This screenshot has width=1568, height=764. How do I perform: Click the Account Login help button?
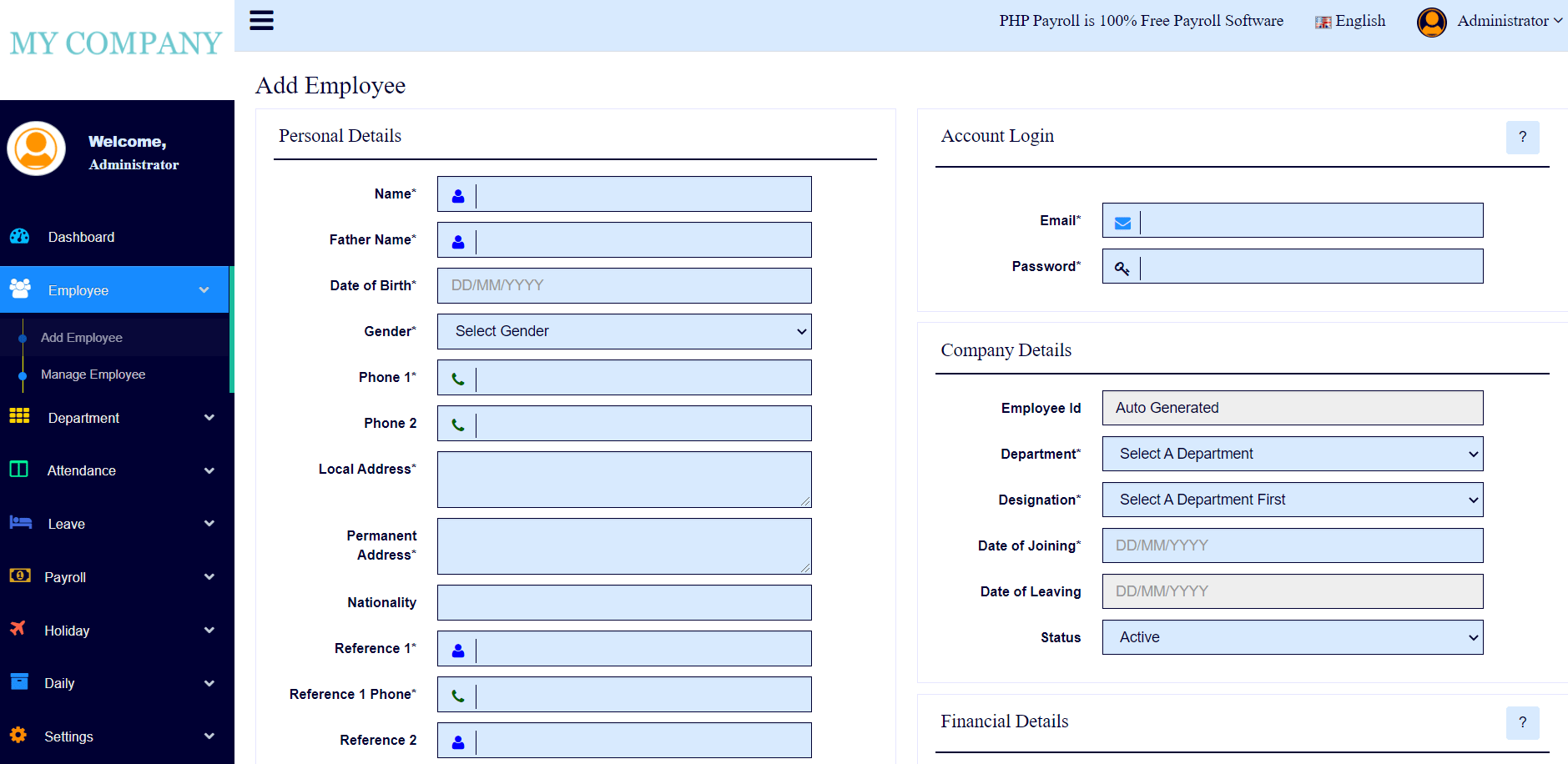pos(1523,138)
